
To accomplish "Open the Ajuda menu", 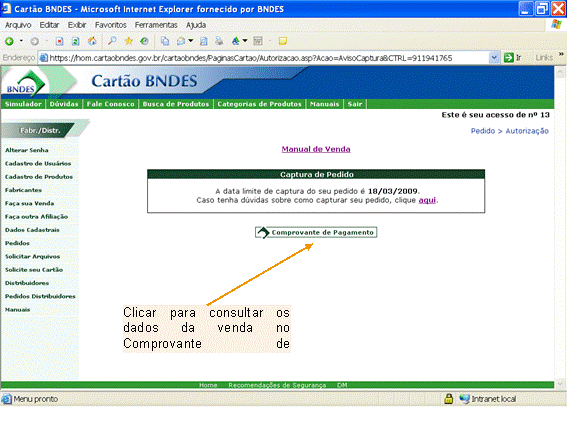I will (196, 25).
